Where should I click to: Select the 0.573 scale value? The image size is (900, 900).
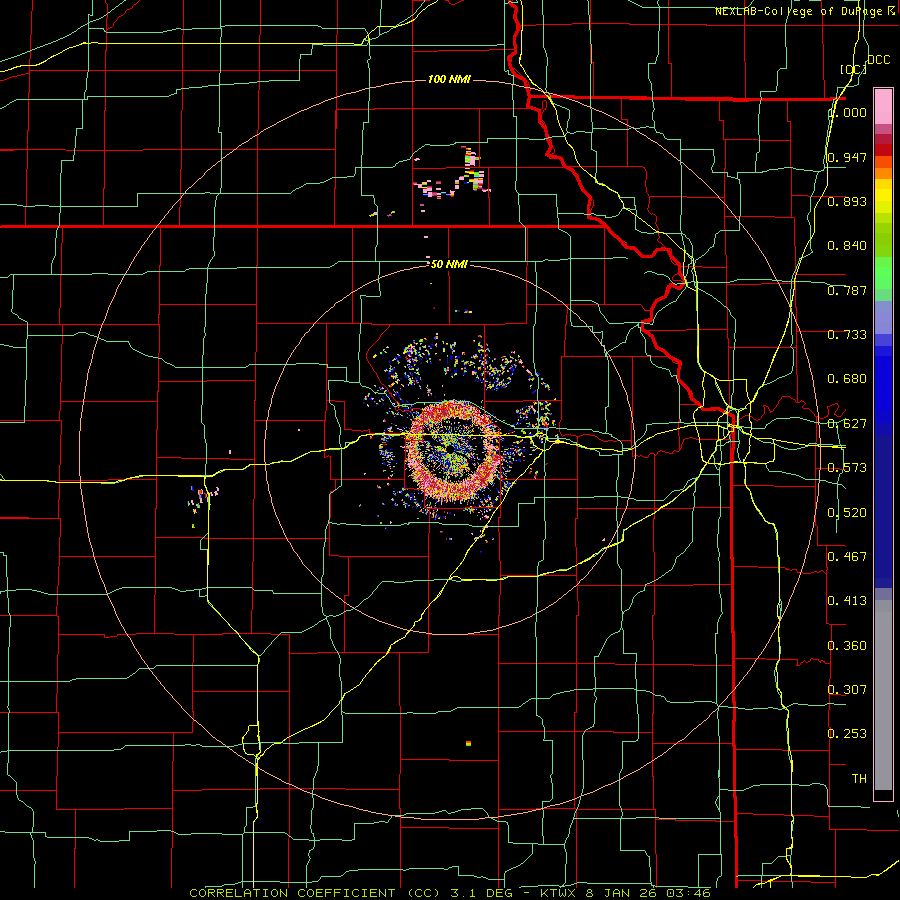pyautogui.click(x=847, y=468)
